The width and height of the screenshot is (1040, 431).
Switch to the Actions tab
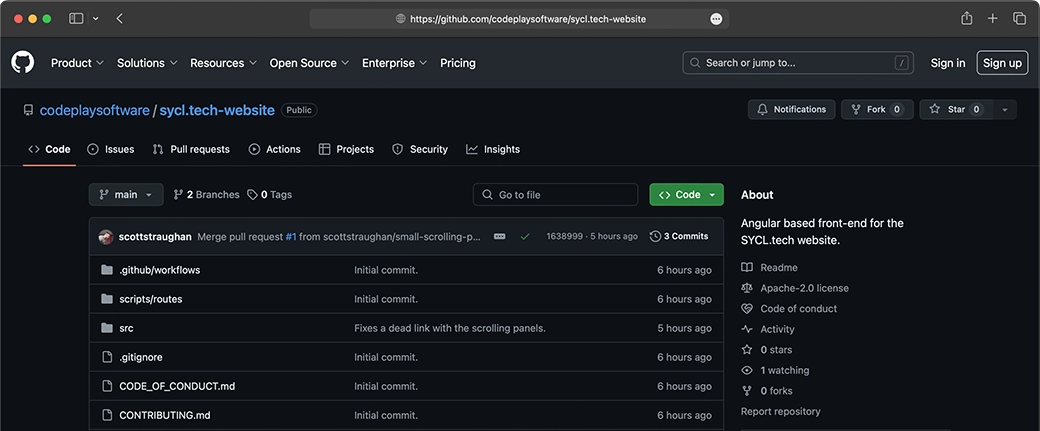[275, 149]
